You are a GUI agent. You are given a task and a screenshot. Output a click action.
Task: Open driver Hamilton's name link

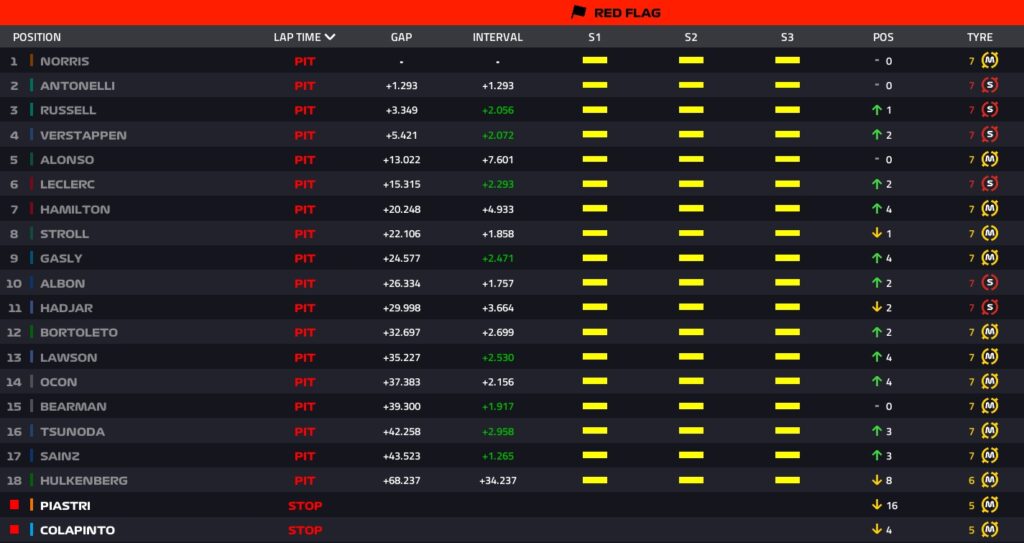75,209
